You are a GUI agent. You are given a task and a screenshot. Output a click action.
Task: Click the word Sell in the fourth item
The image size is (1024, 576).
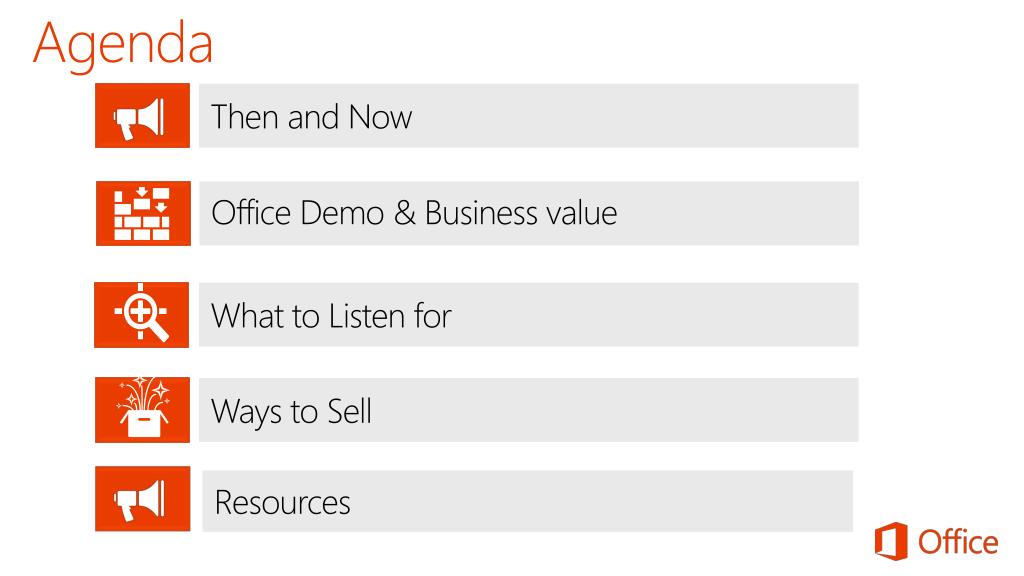(x=349, y=411)
